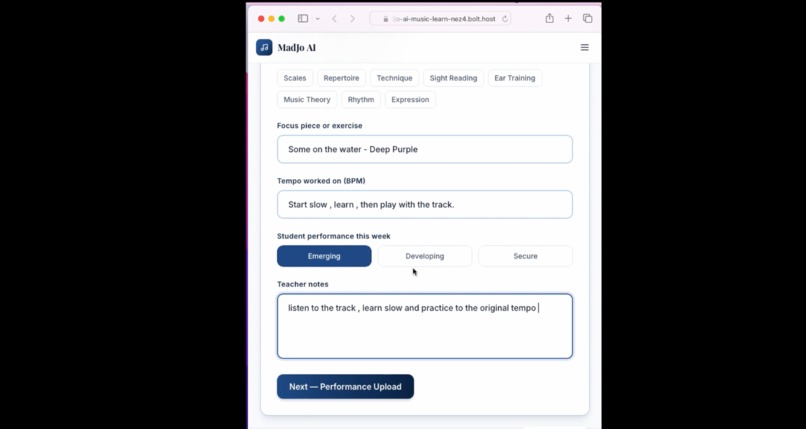
Task: Select the Repertoire focus chip
Action: (x=341, y=78)
